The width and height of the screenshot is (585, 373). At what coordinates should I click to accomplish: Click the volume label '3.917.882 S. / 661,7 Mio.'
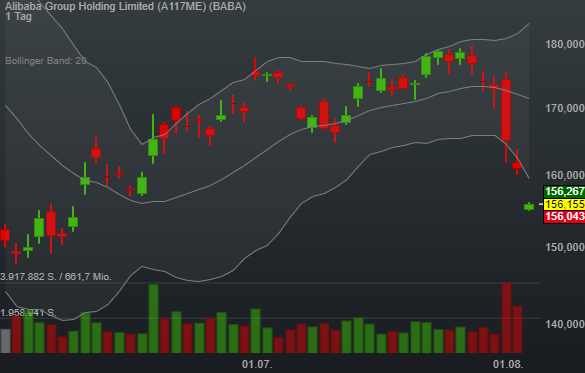point(56,277)
